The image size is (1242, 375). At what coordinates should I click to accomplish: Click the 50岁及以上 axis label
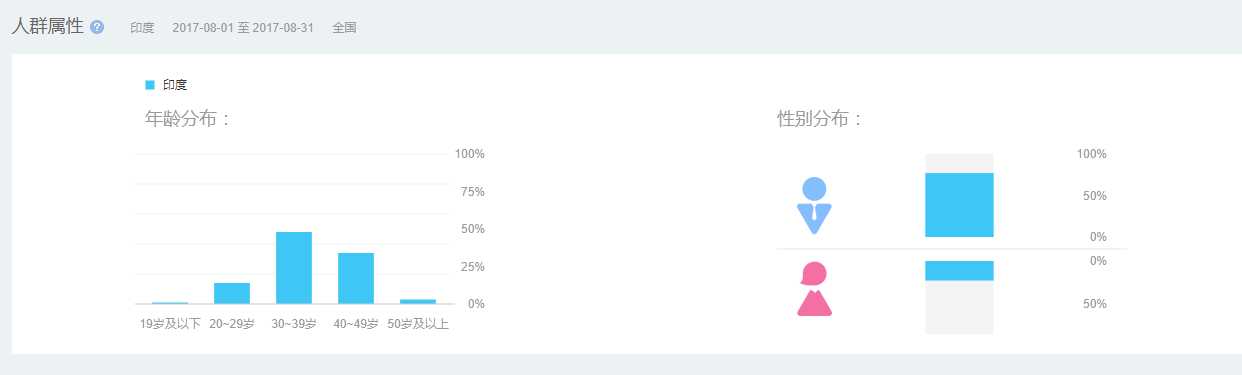(x=418, y=324)
